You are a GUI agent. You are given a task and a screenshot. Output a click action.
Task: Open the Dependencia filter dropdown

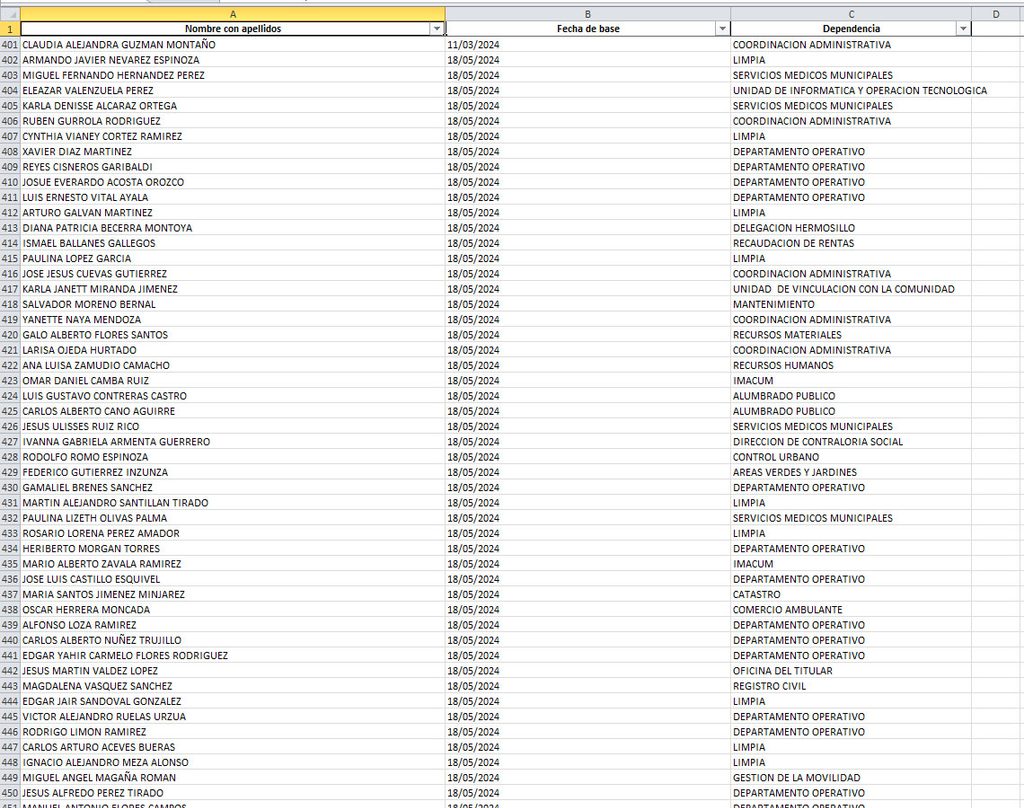pyautogui.click(x=963, y=29)
